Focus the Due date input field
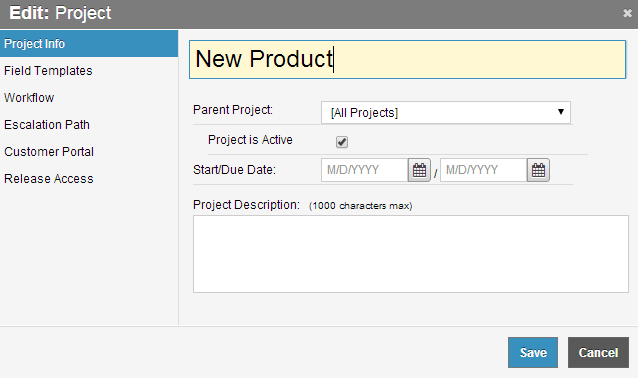Image resolution: width=638 pixels, height=378 pixels. (483, 170)
